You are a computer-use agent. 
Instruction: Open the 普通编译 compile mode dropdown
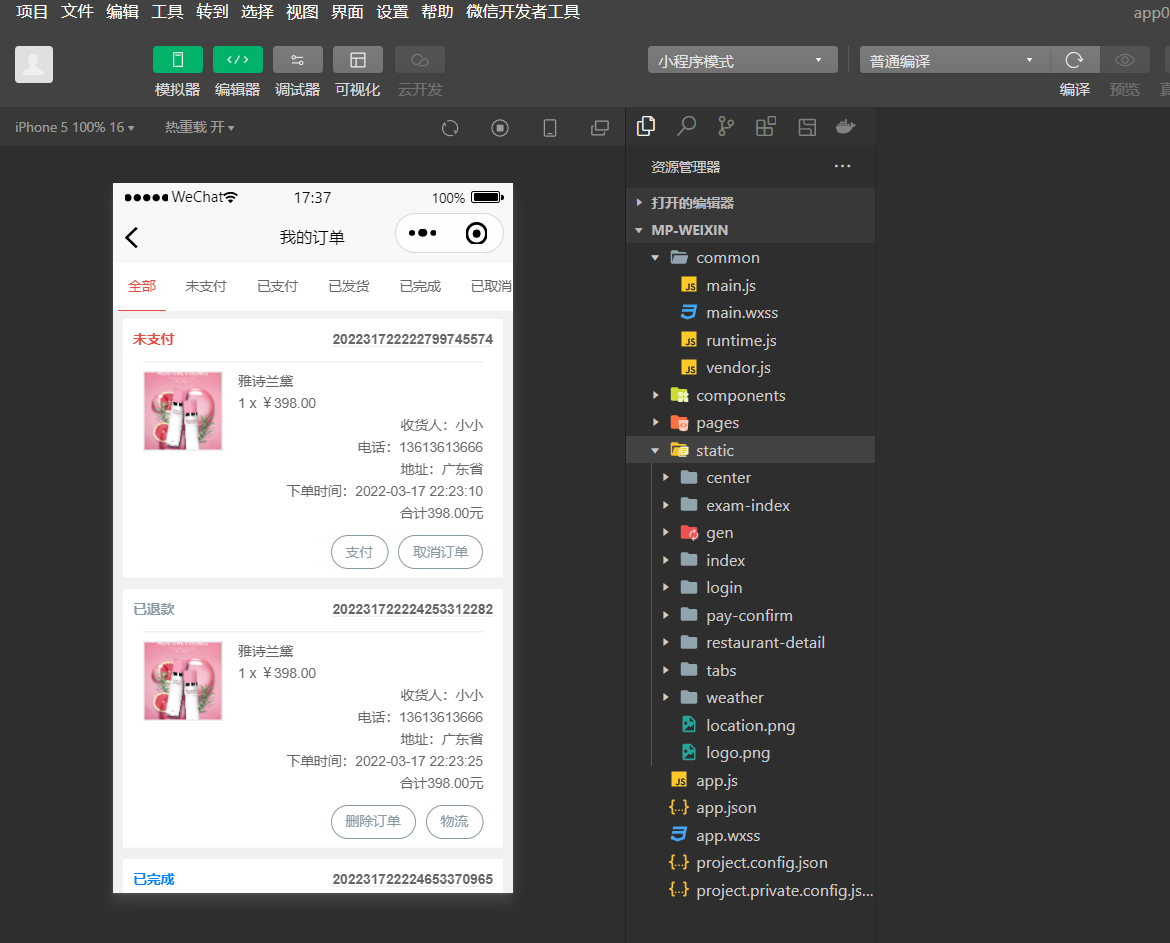tap(954, 60)
